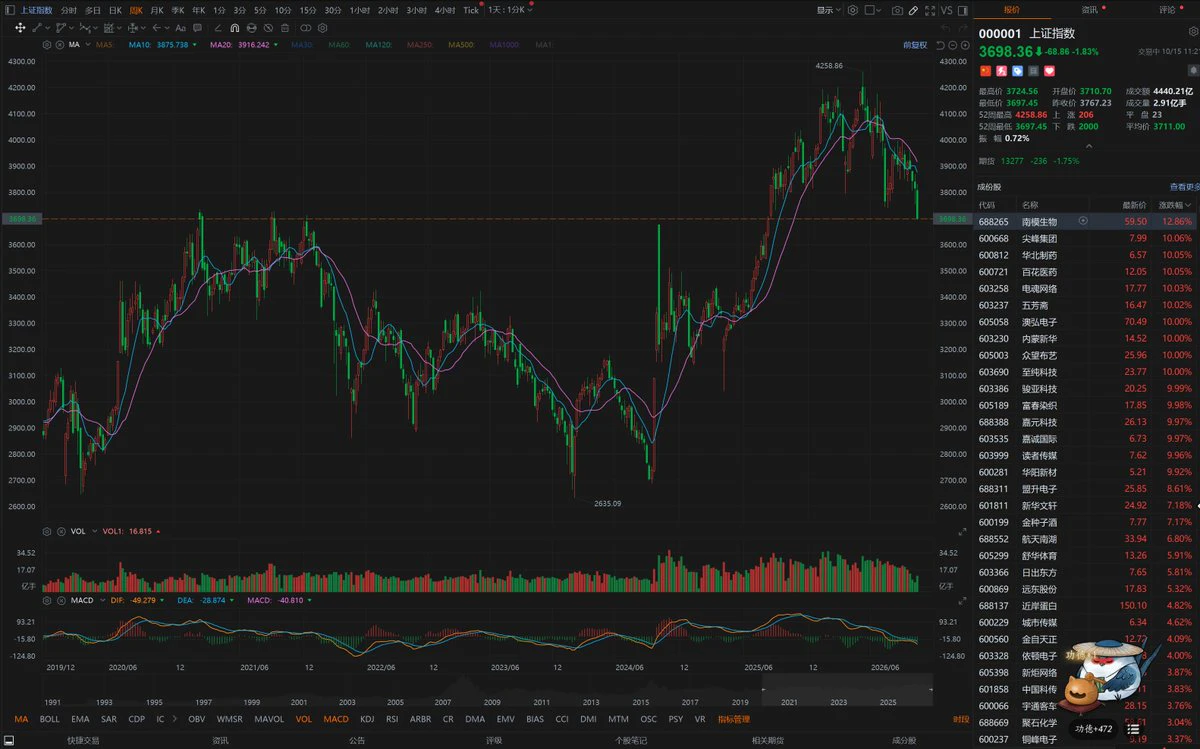Open 指标管理 indicator management

733,719
